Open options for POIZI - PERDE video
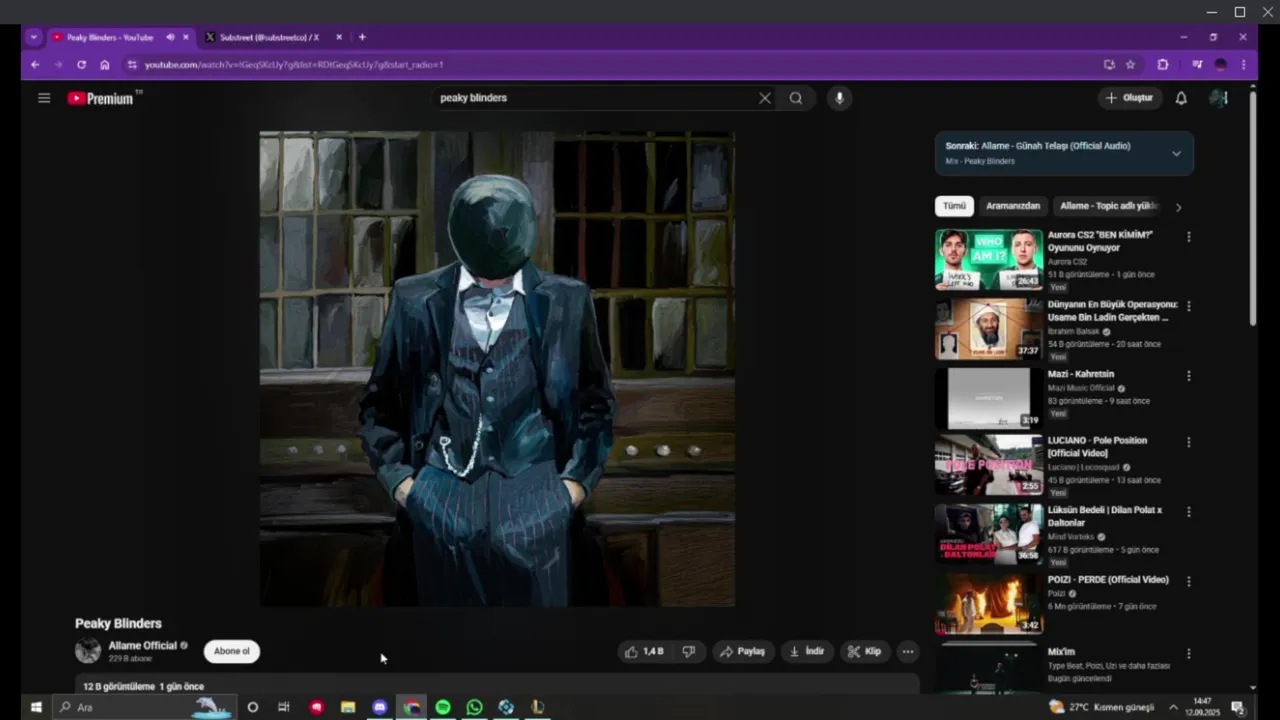This screenshot has height=720, width=1280. 1189,581
